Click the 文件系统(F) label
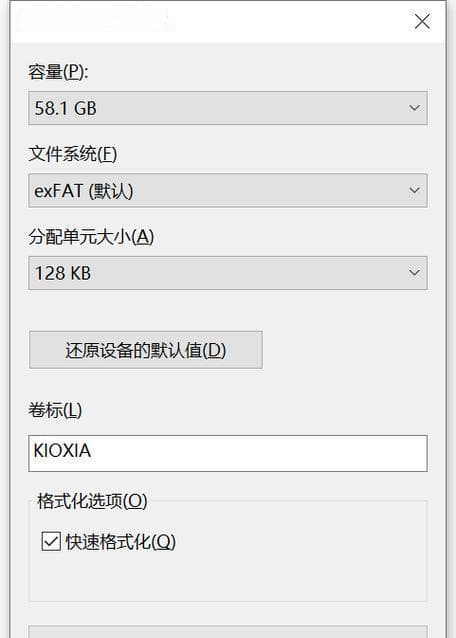The image size is (456, 638). tap(72, 154)
